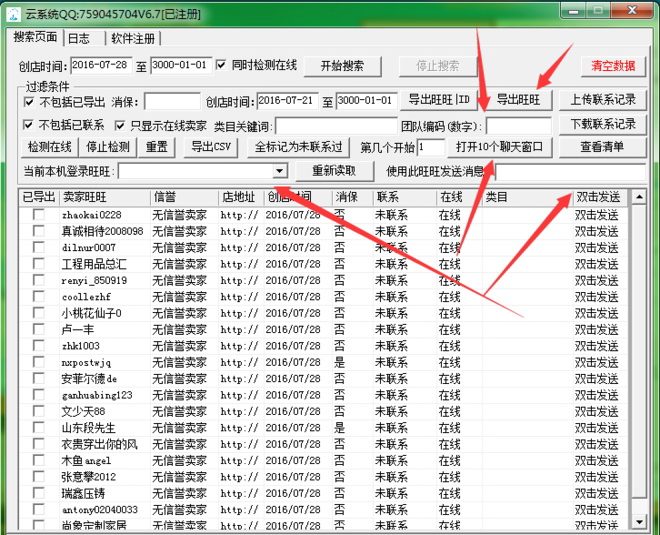
Task: Click the 双击发送 column header
Action: pyautogui.click(x=600, y=197)
